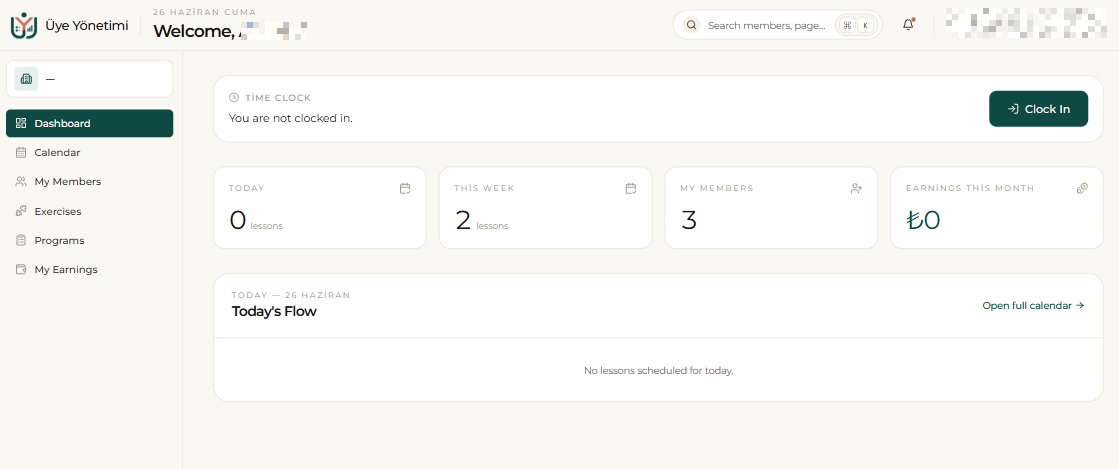
Task: Open My Members page
Action: pos(89,181)
